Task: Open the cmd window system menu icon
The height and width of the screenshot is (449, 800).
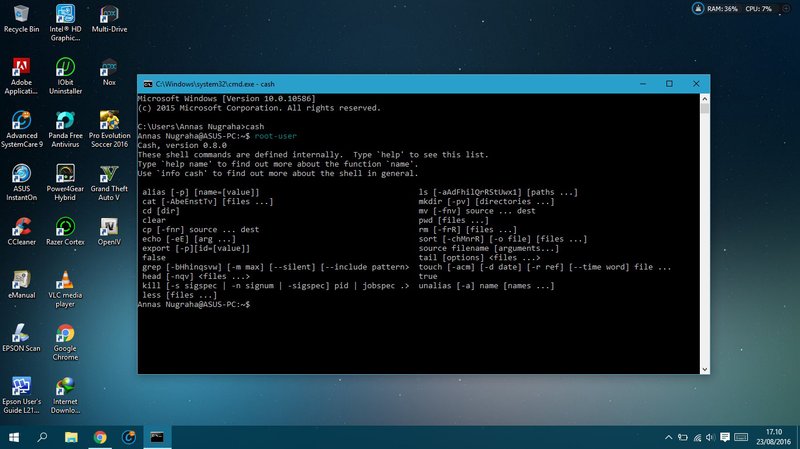Action: [x=147, y=84]
